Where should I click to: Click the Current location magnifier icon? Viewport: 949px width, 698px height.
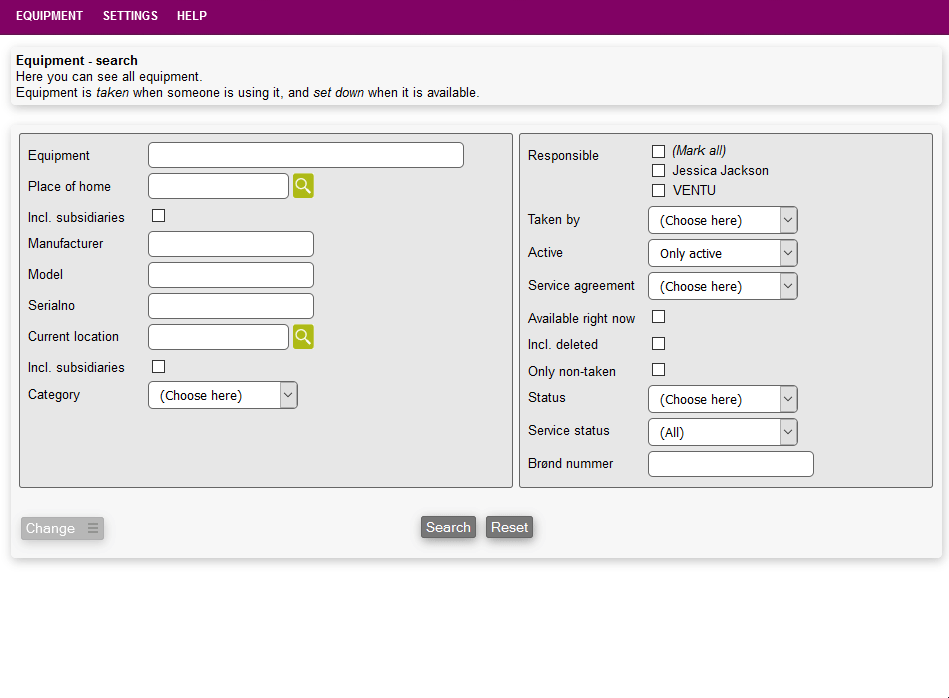[x=303, y=337]
